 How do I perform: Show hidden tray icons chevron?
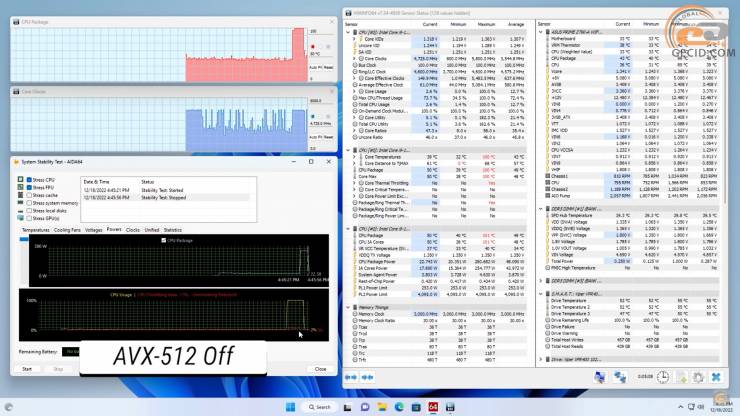[681, 407]
